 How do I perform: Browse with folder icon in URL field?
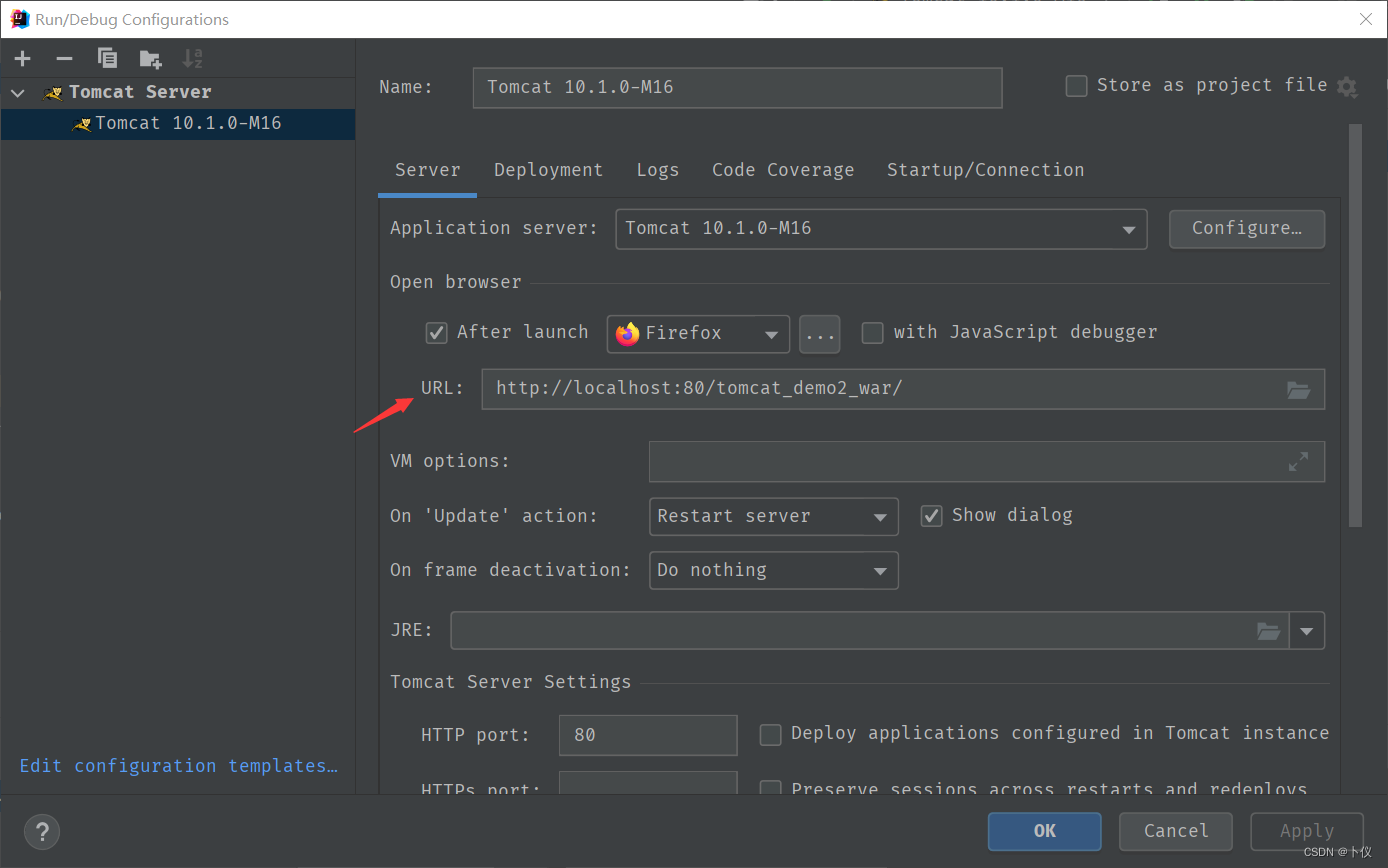click(x=1298, y=390)
